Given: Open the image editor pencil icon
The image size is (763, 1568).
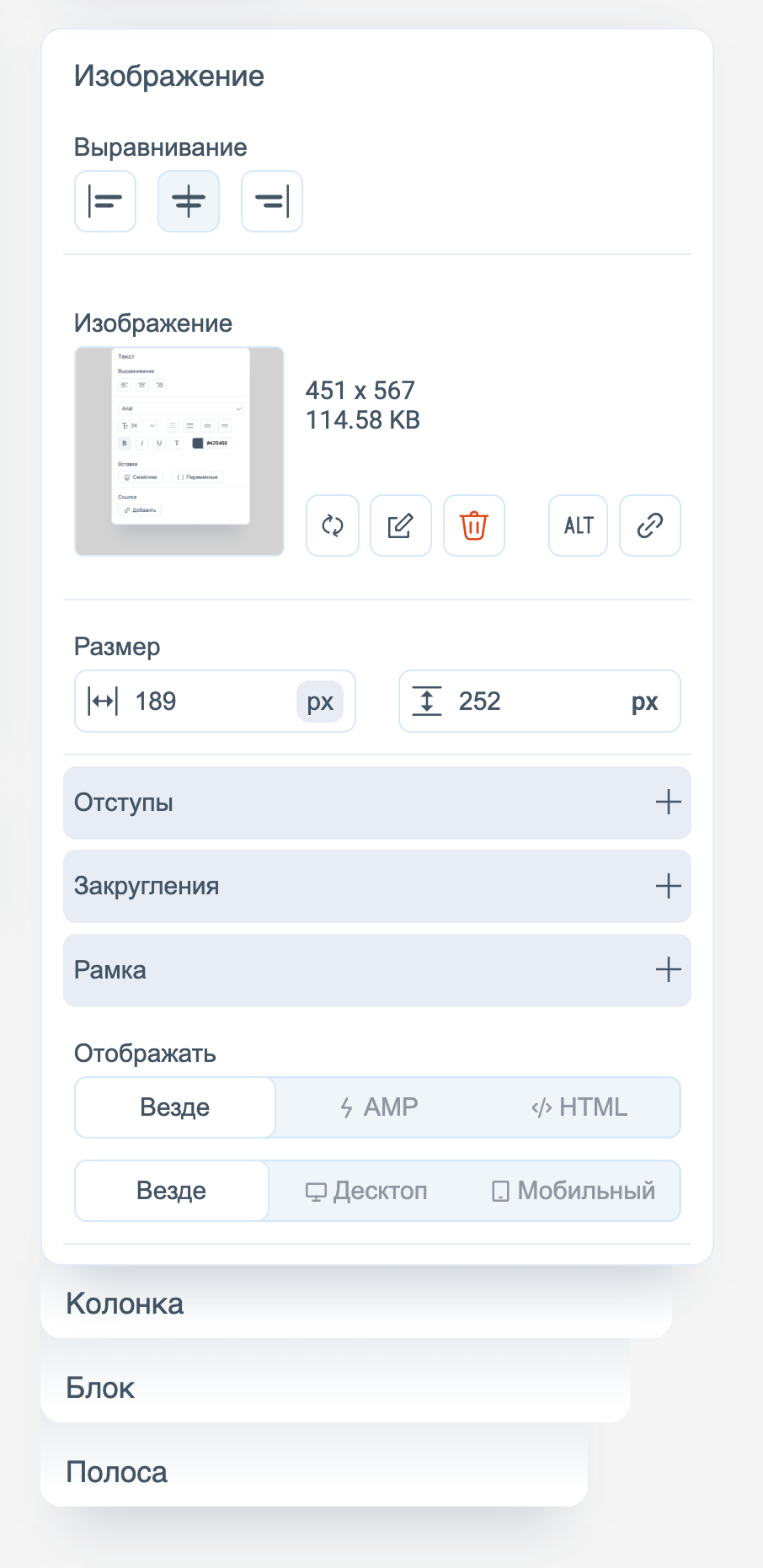Looking at the screenshot, I should (401, 525).
